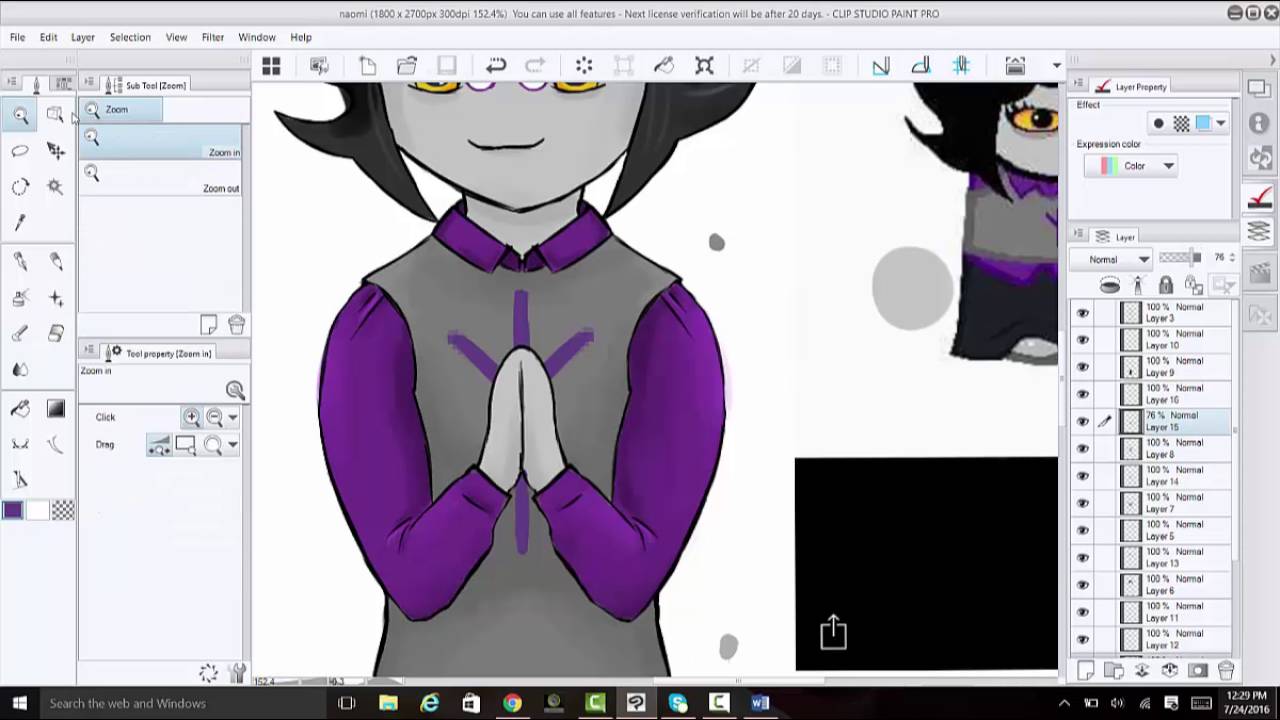Viewport: 1280px width, 720px height.
Task: Select the Pencil tool
Action: pos(56,262)
